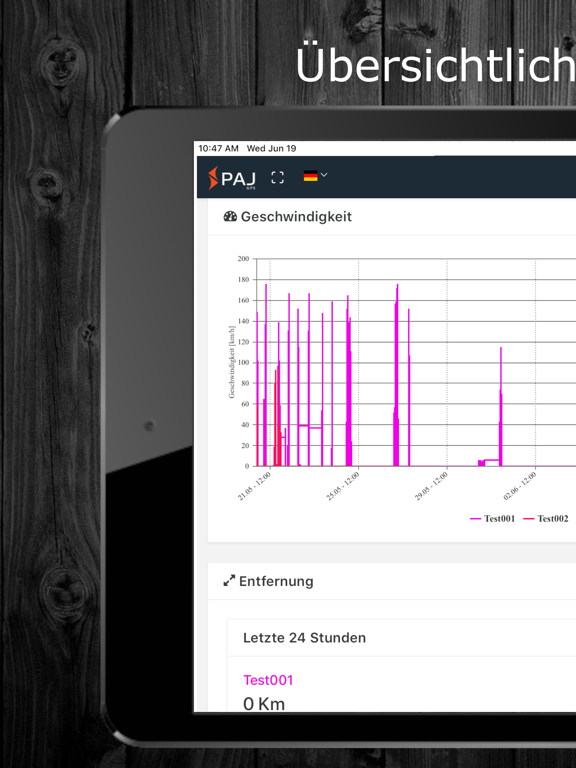The height and width of the screenshot is (768, 576).
Task: Select the Entfernung panel heading
Action: [276, 581]
